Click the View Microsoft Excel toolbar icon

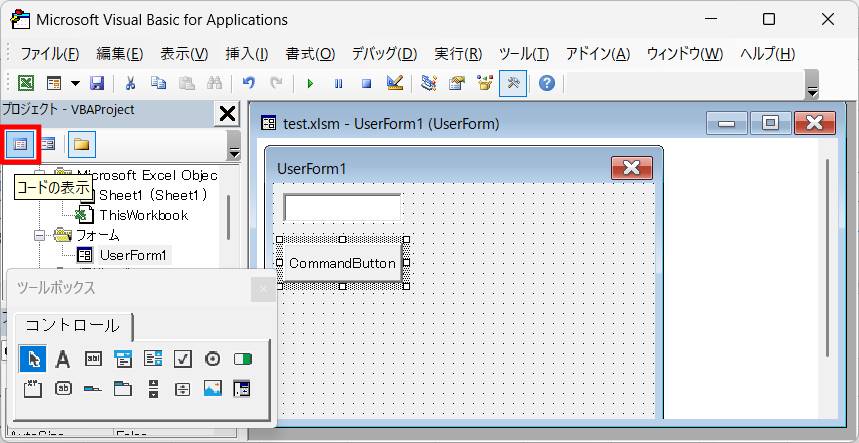(26, 83)
